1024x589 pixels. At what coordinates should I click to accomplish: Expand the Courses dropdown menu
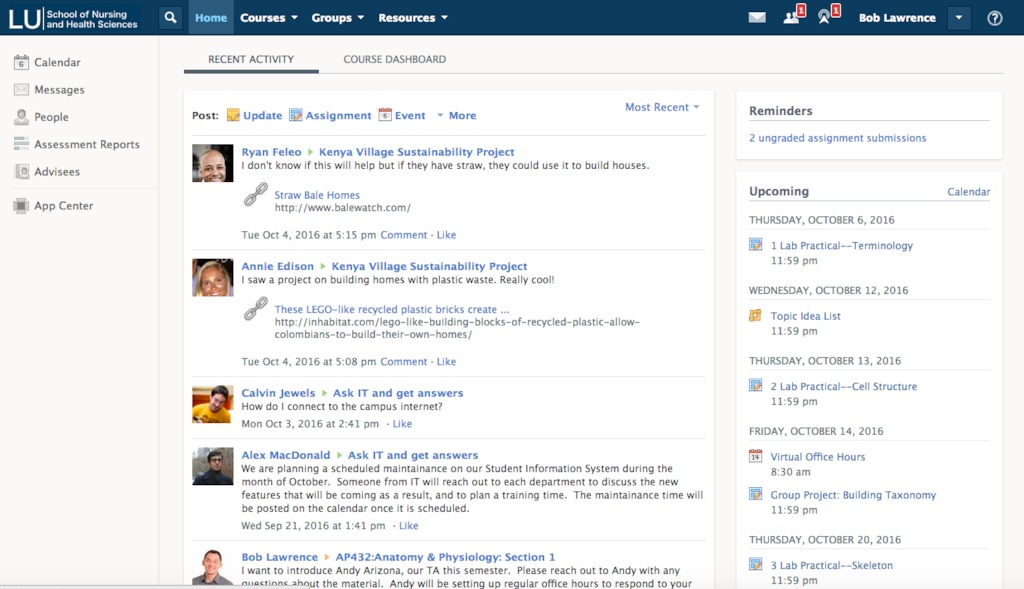pos(268,18)
